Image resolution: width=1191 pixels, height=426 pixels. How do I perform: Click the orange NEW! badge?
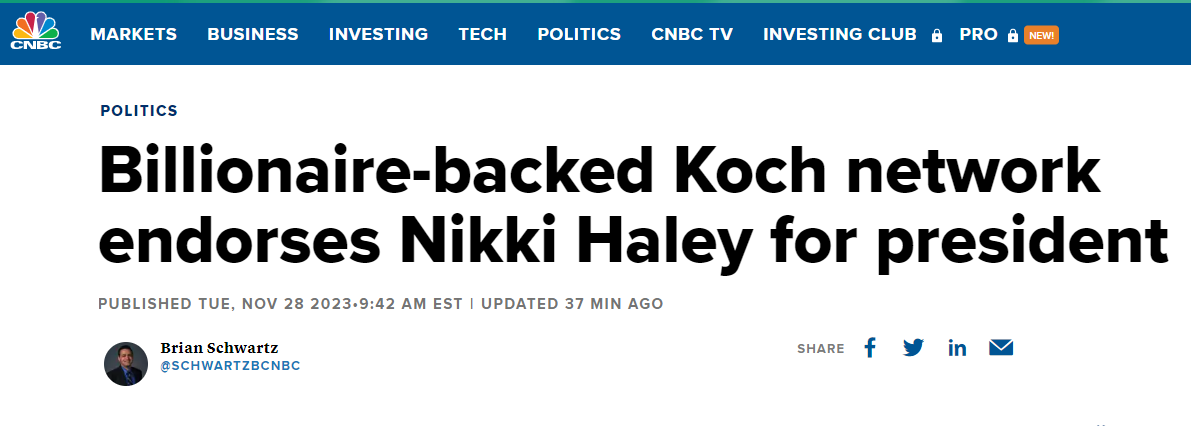point(1041,35)
